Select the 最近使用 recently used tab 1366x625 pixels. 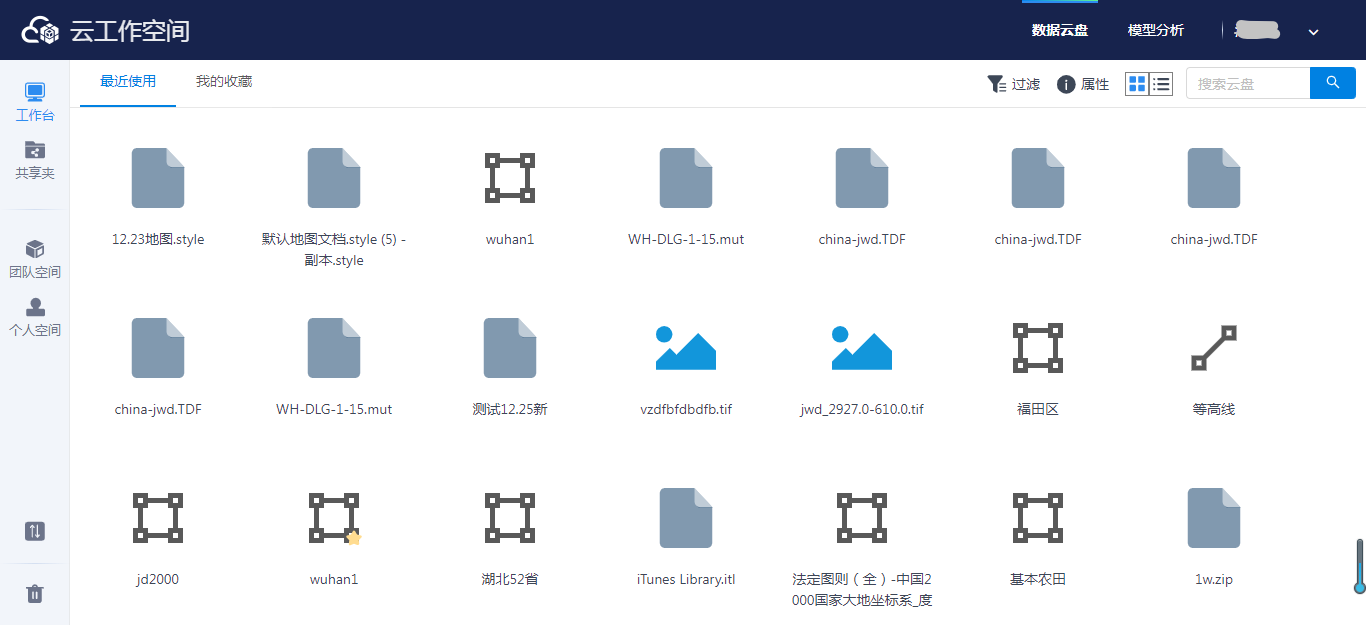click(128, 82)
